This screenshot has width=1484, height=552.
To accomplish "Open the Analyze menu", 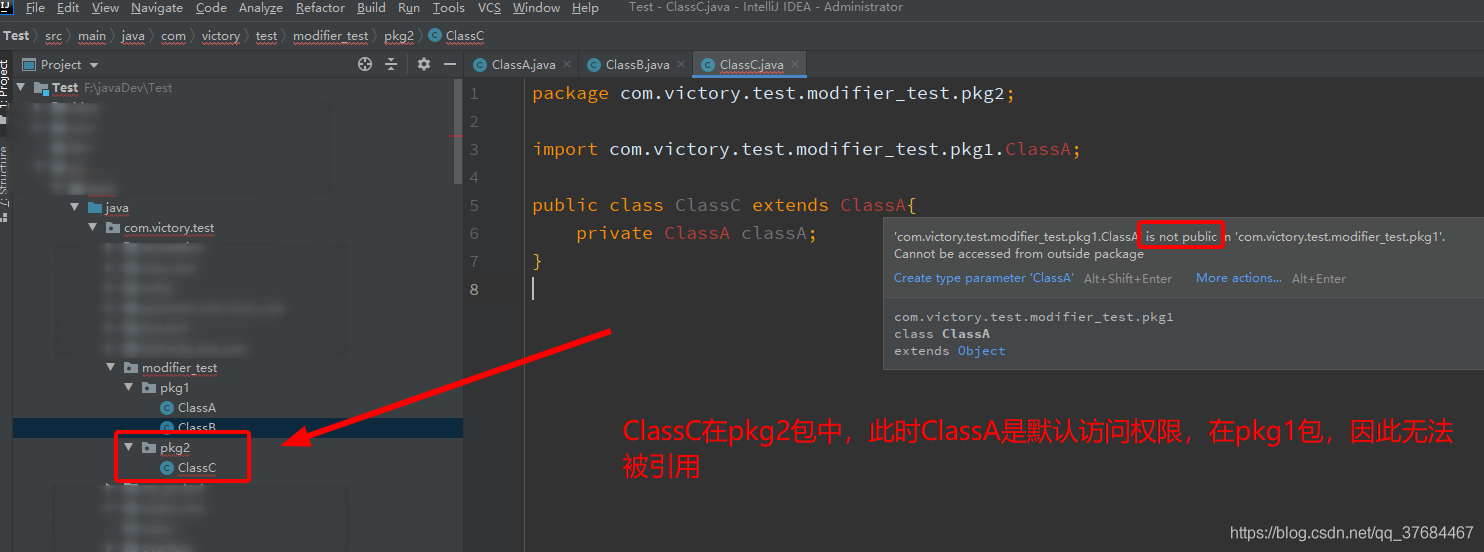I will tap(261, 8).
